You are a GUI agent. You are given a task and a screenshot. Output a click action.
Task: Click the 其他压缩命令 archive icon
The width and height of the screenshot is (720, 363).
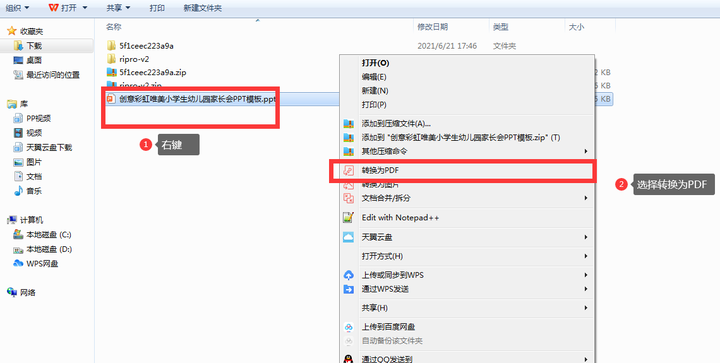[349, 151]
